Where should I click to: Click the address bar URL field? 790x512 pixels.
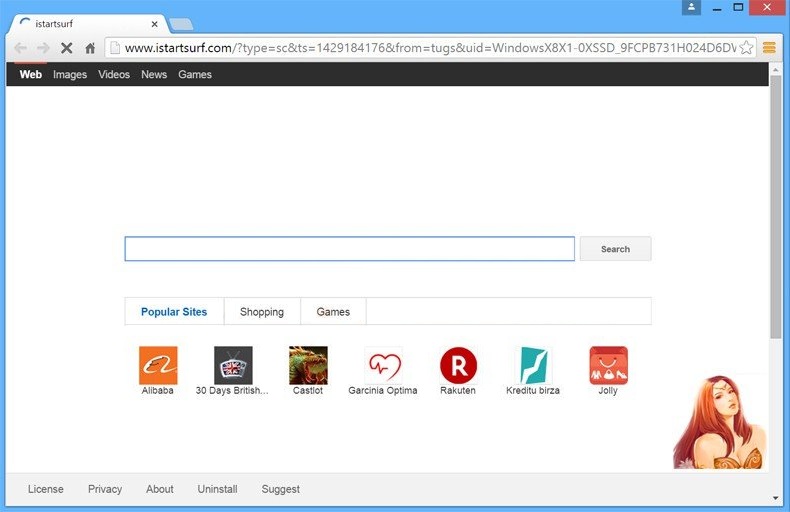click(430, 48)
